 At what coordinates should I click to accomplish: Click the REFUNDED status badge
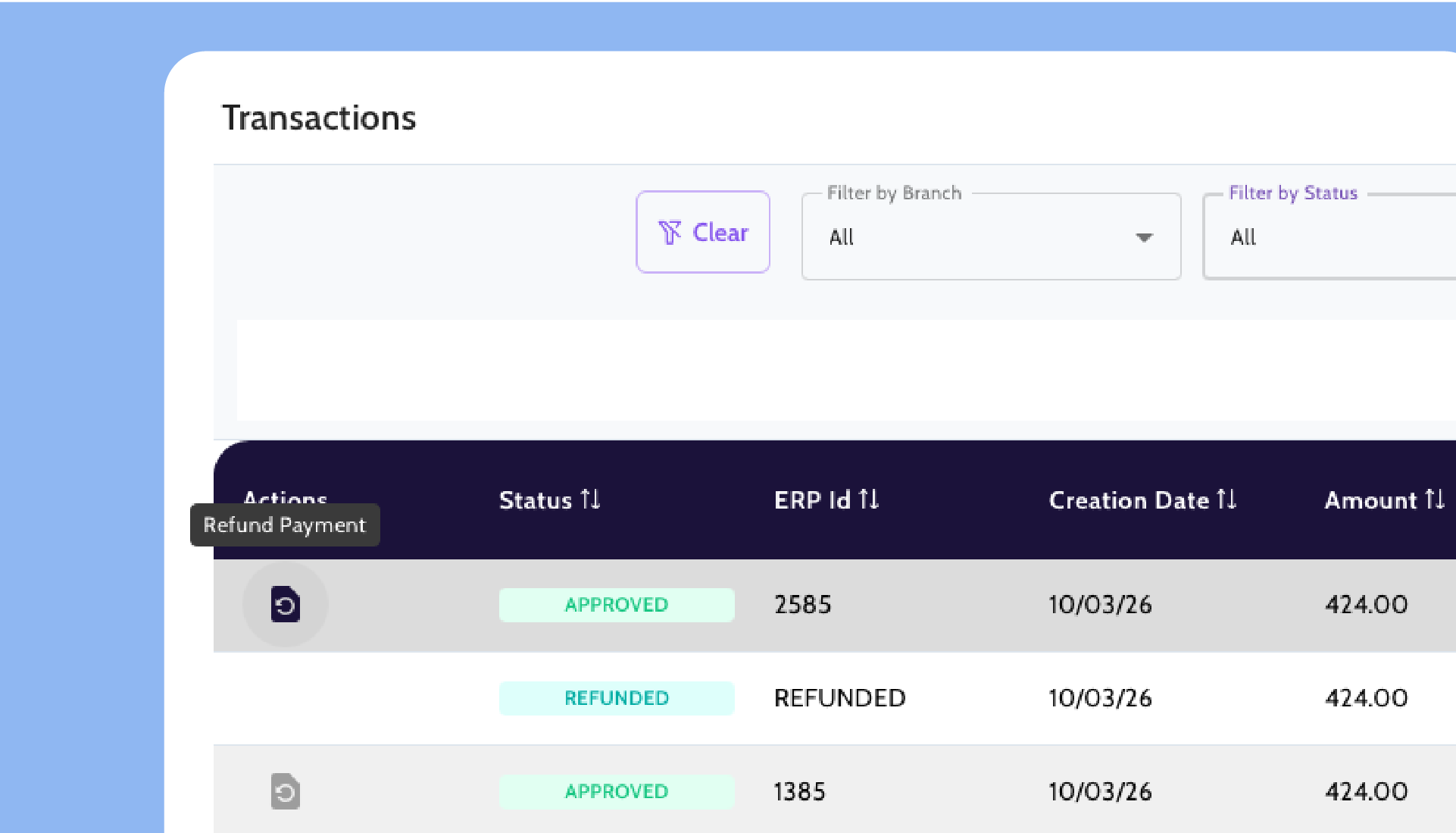point(616,698)
